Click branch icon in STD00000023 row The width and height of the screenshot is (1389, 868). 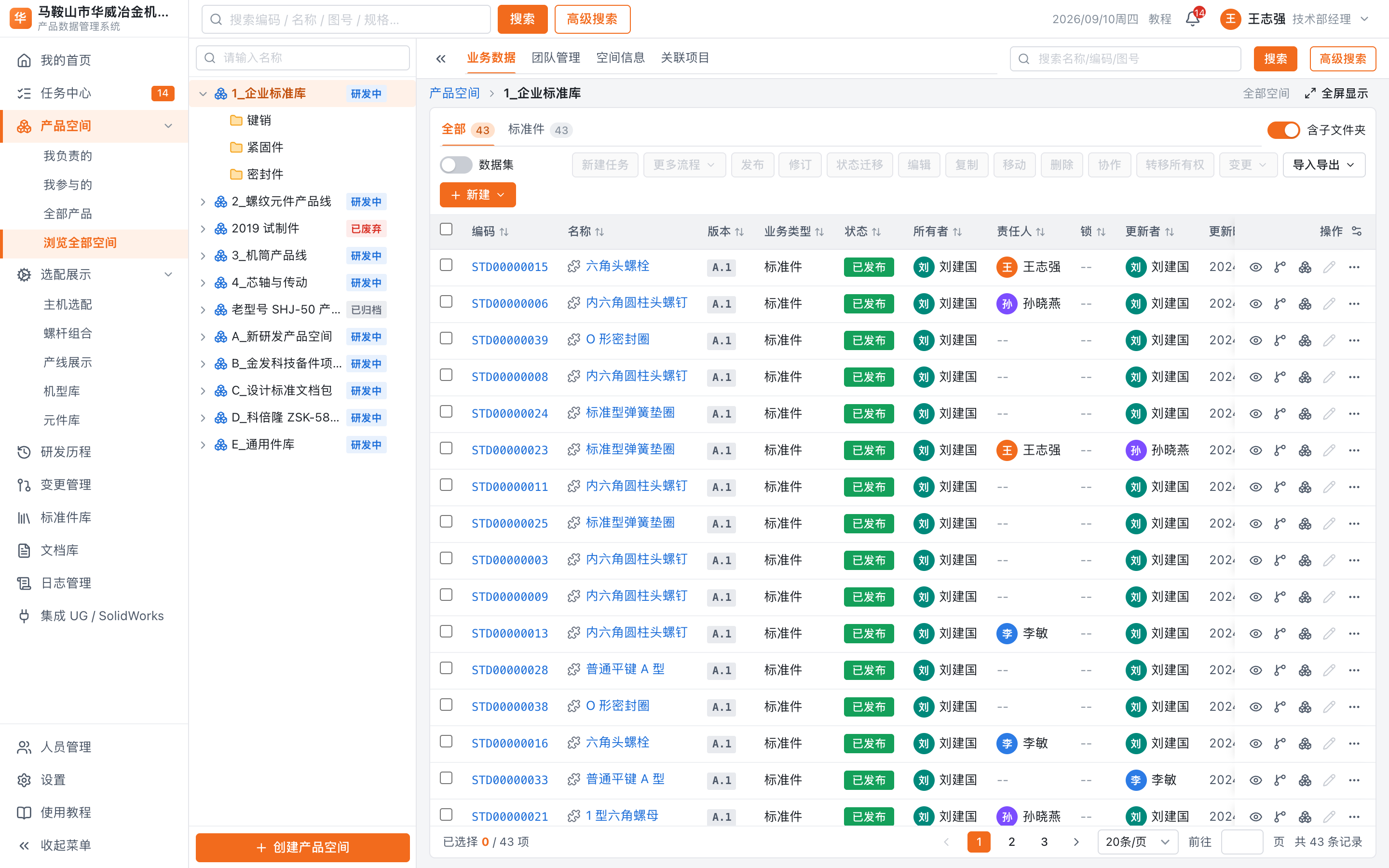coord(1280,450)
